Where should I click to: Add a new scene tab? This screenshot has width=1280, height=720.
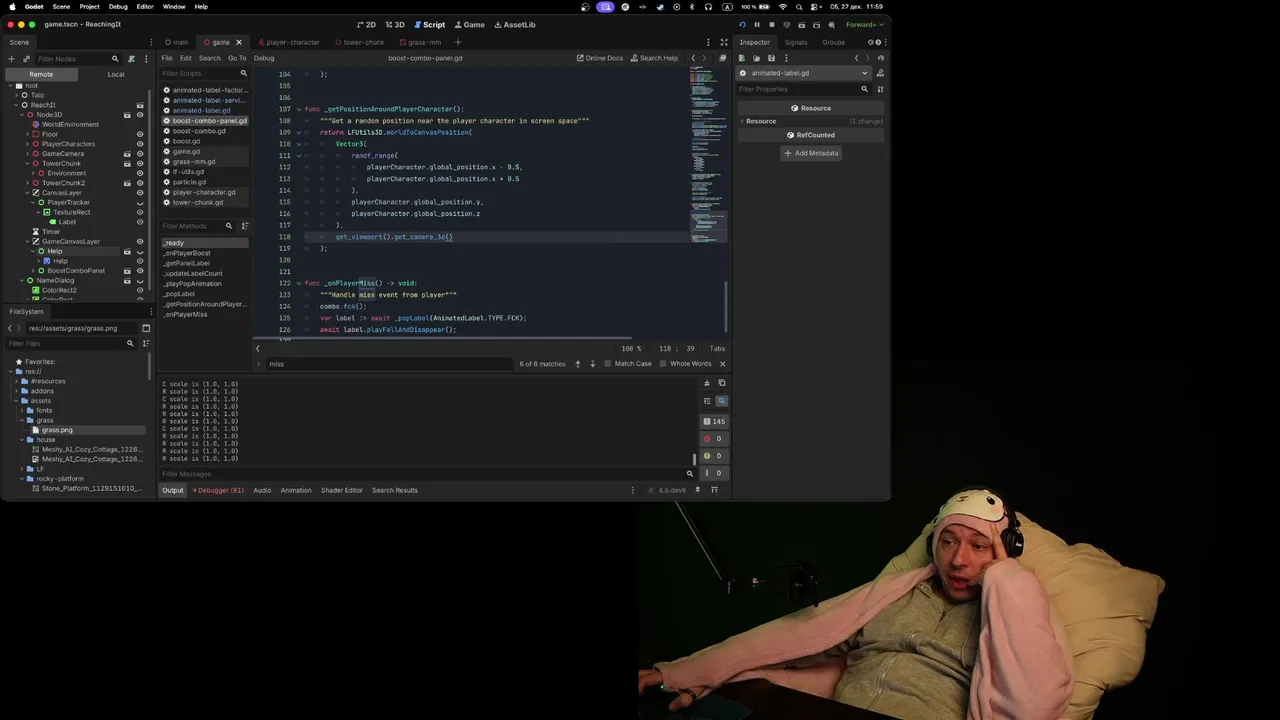pyautogui.click(x=458, y=42)
